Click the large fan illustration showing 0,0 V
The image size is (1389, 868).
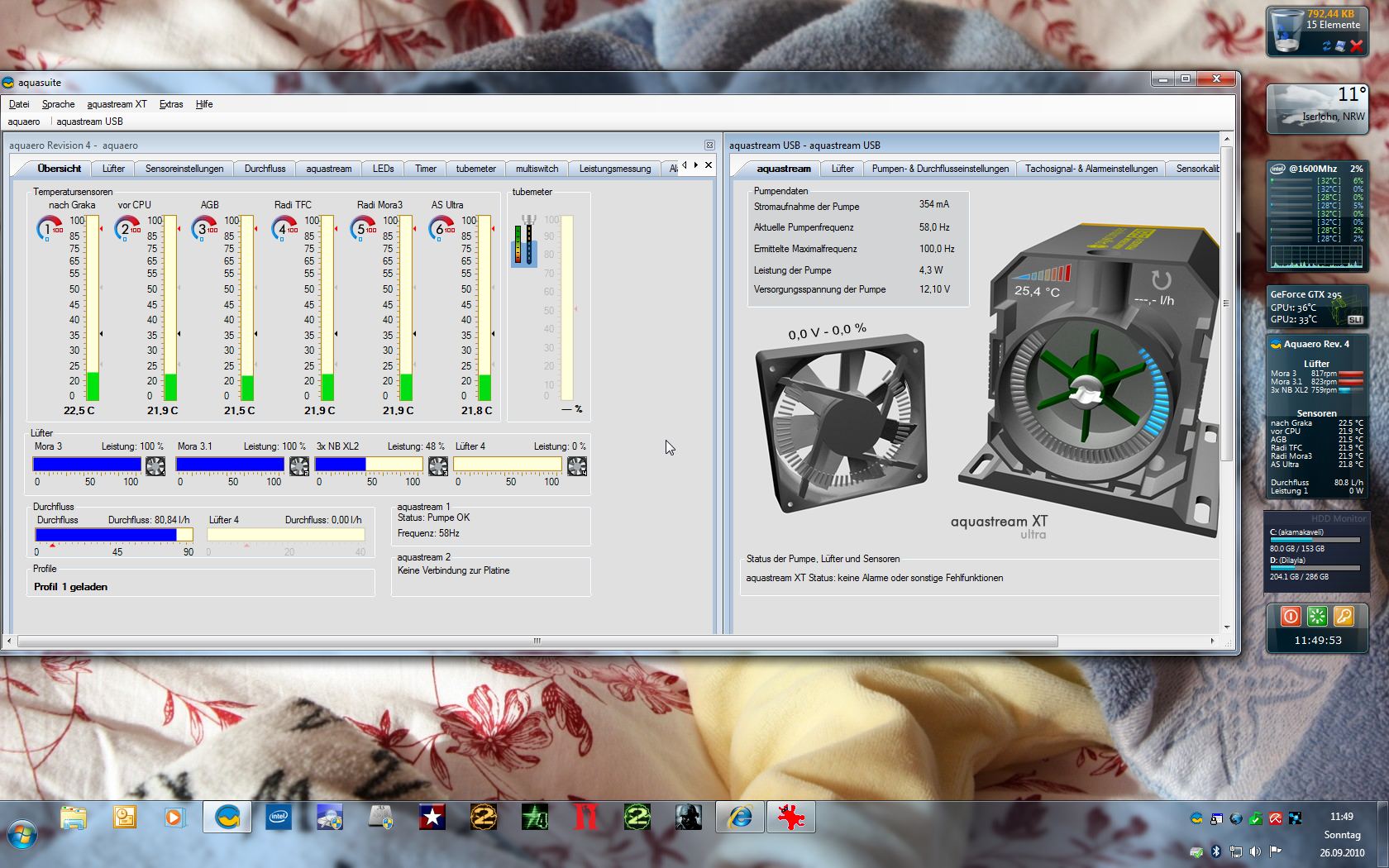point(841,422)
